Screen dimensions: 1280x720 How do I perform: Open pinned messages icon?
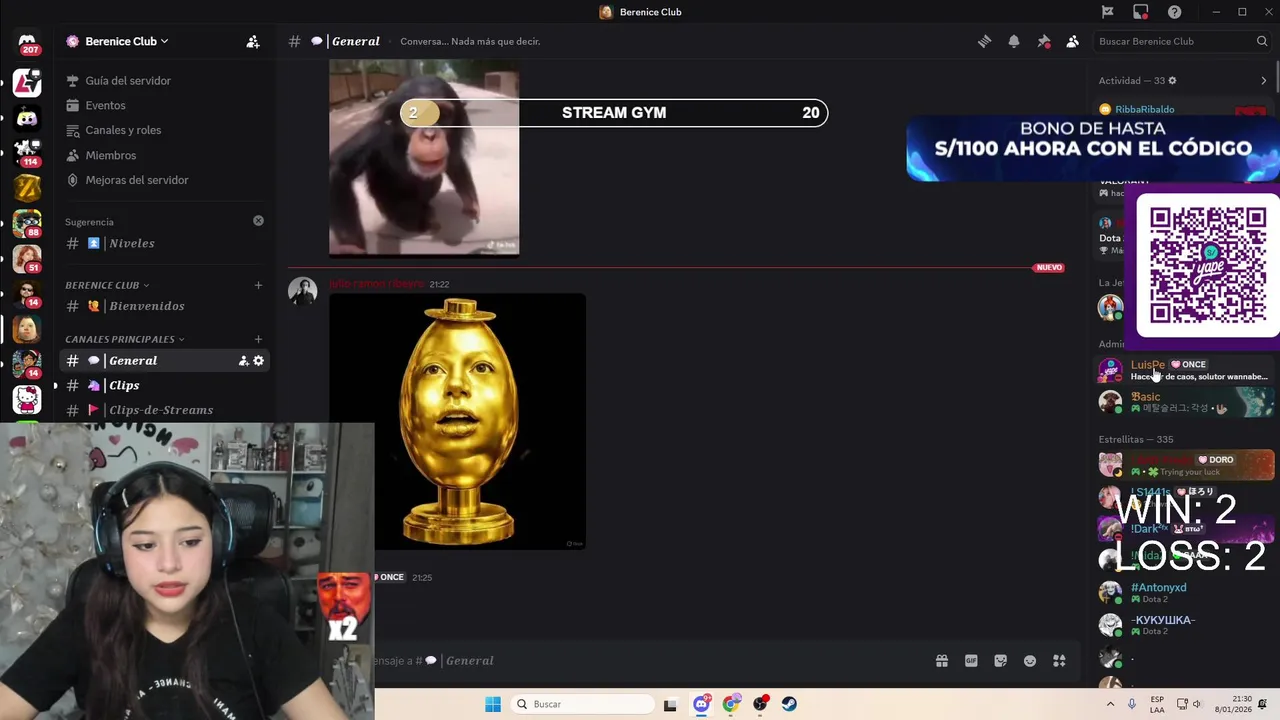[x=1043, y=41]
